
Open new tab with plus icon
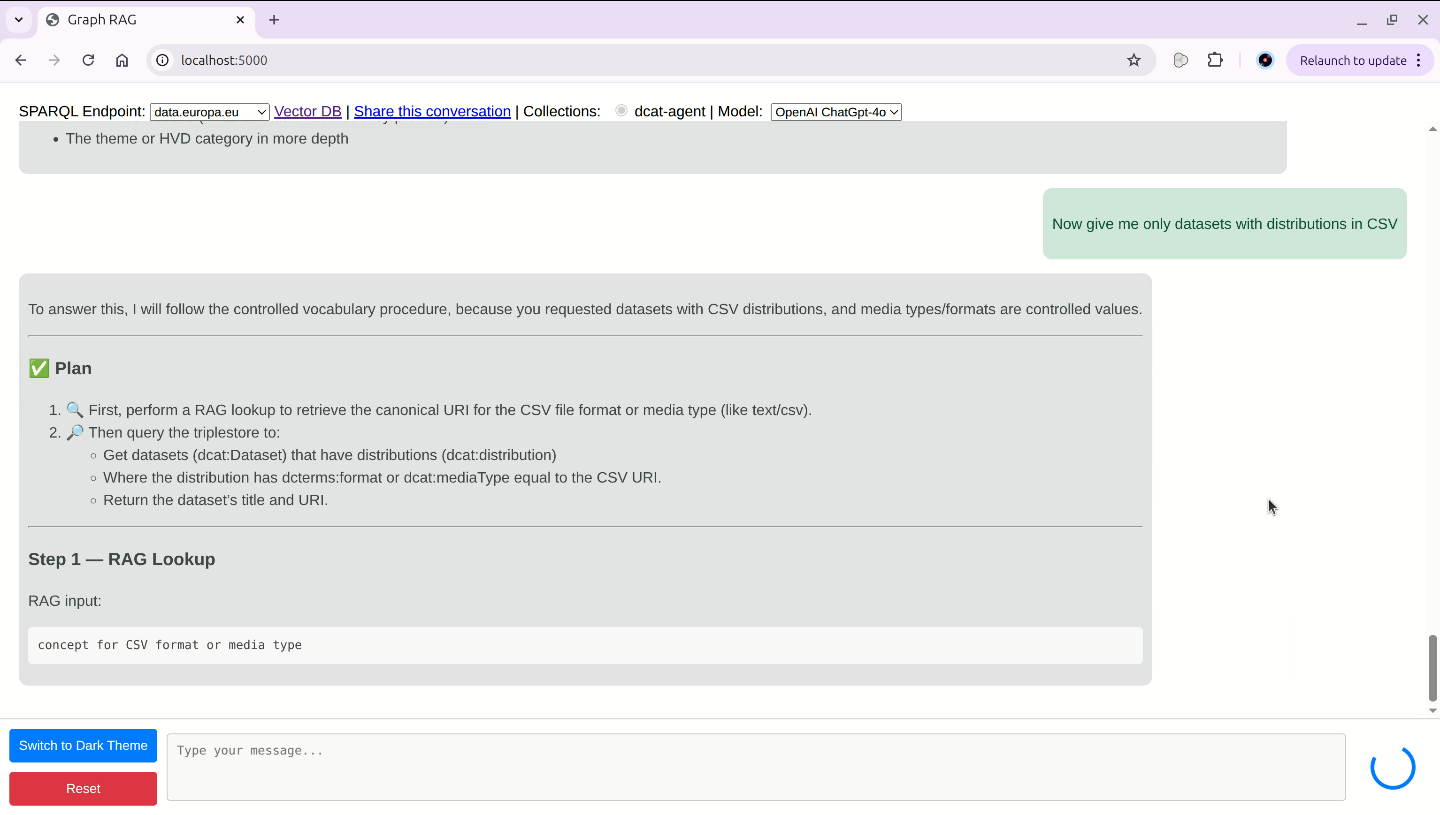coord(274,20)
